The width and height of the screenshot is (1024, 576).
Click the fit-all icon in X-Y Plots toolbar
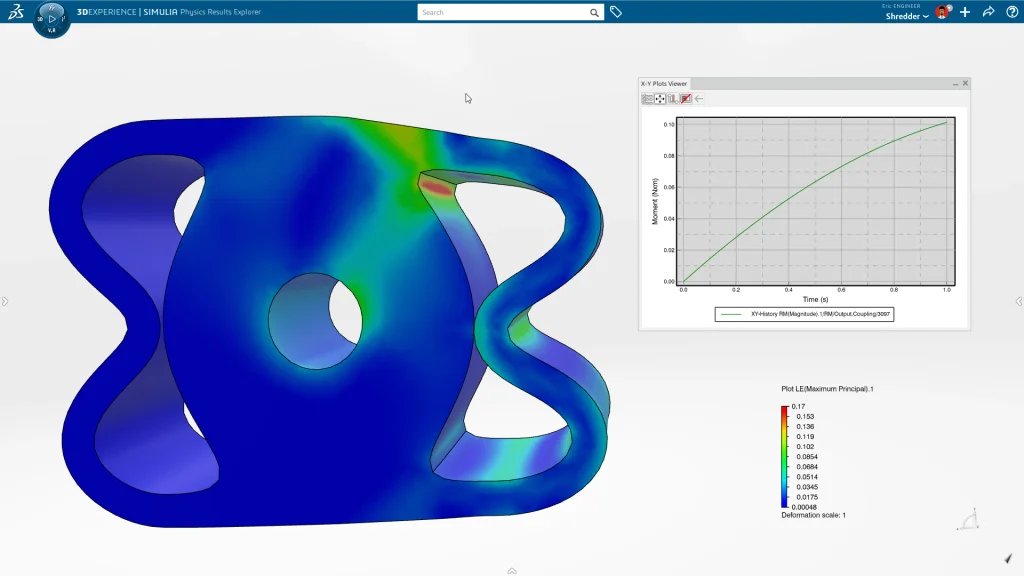pyautogui.click(x=660, y=98)
